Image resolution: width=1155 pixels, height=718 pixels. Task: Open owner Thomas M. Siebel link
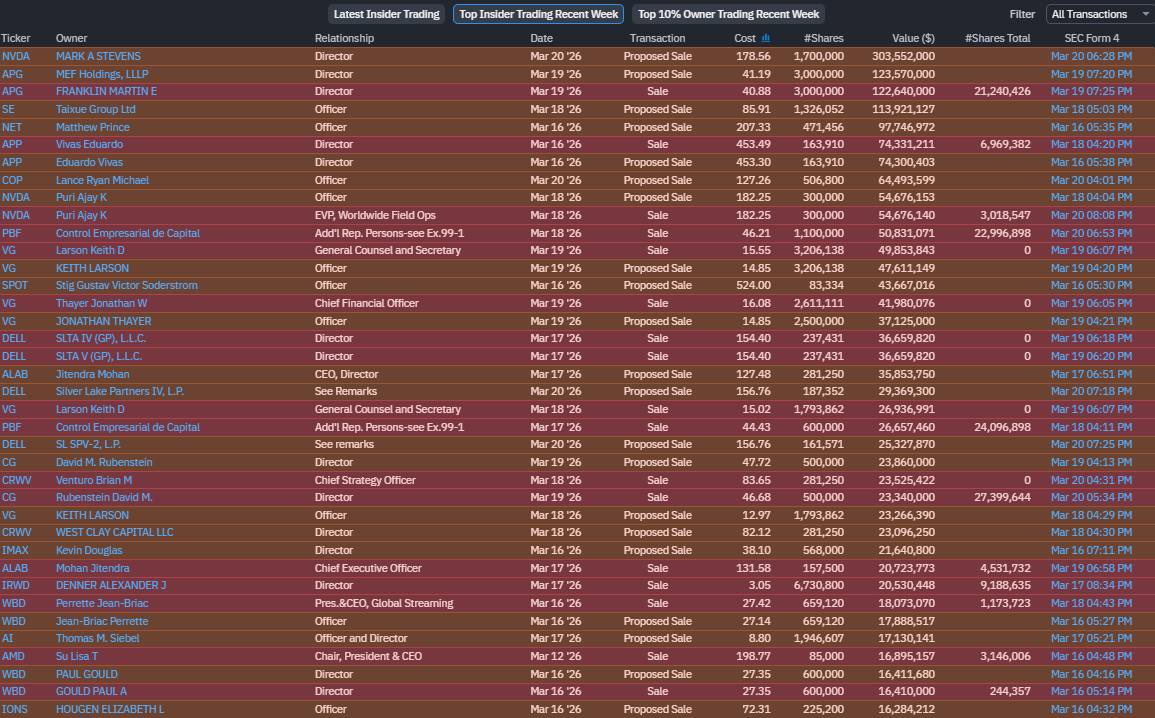(97, 638)
